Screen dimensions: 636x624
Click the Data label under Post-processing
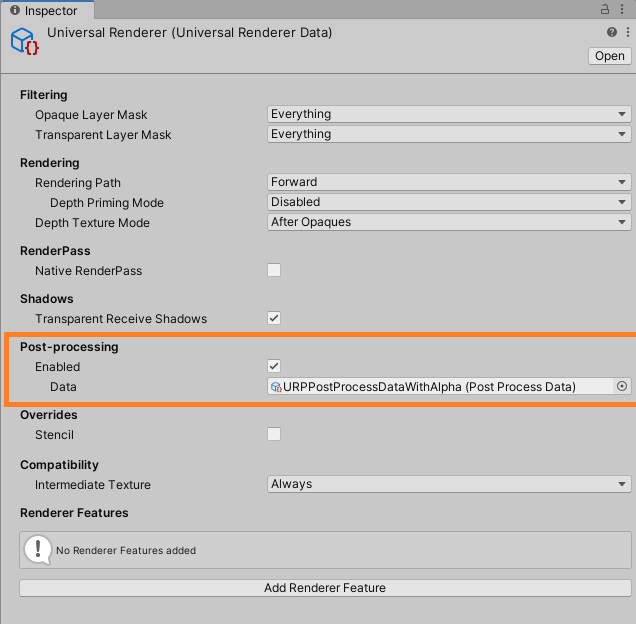pyautogui.click(x=63, y=387)
